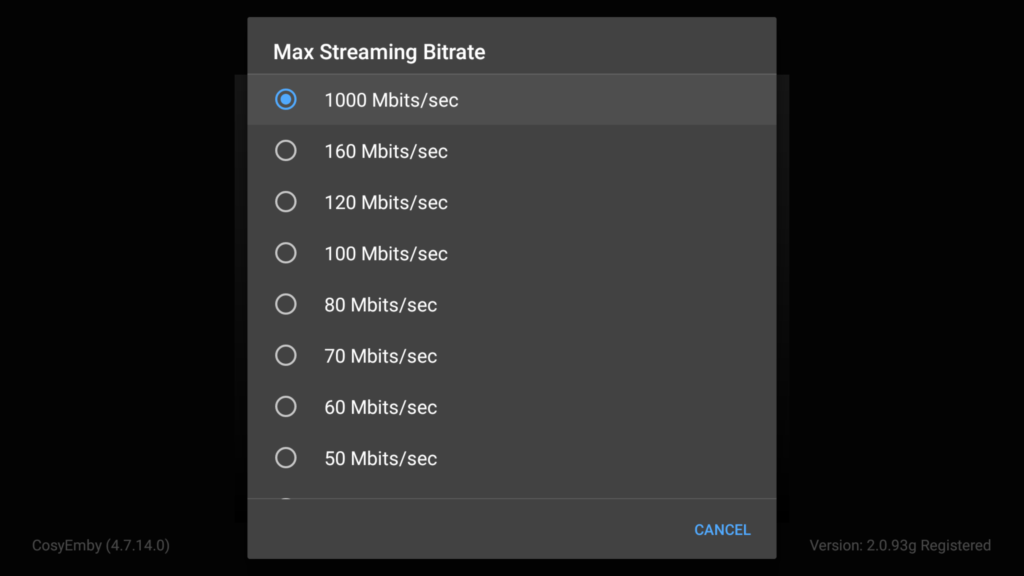Click the Max Streaming Bitrate dialog title

point(379,52)
